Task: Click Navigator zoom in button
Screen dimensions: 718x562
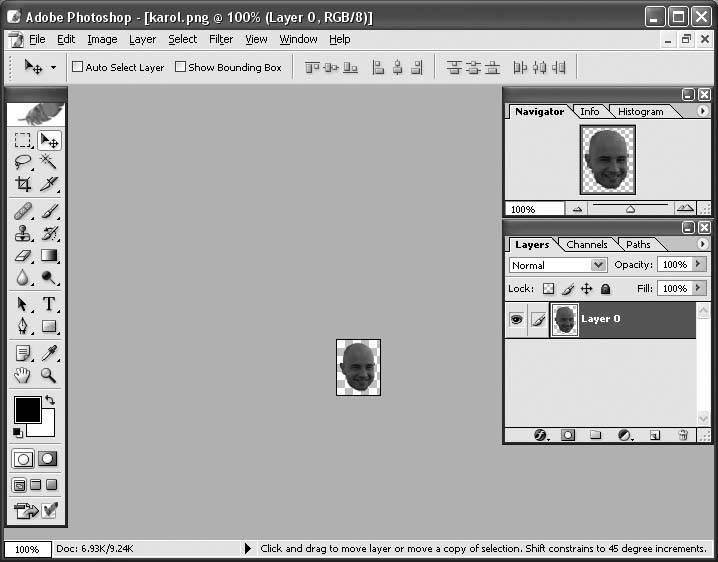Action: 685,209
